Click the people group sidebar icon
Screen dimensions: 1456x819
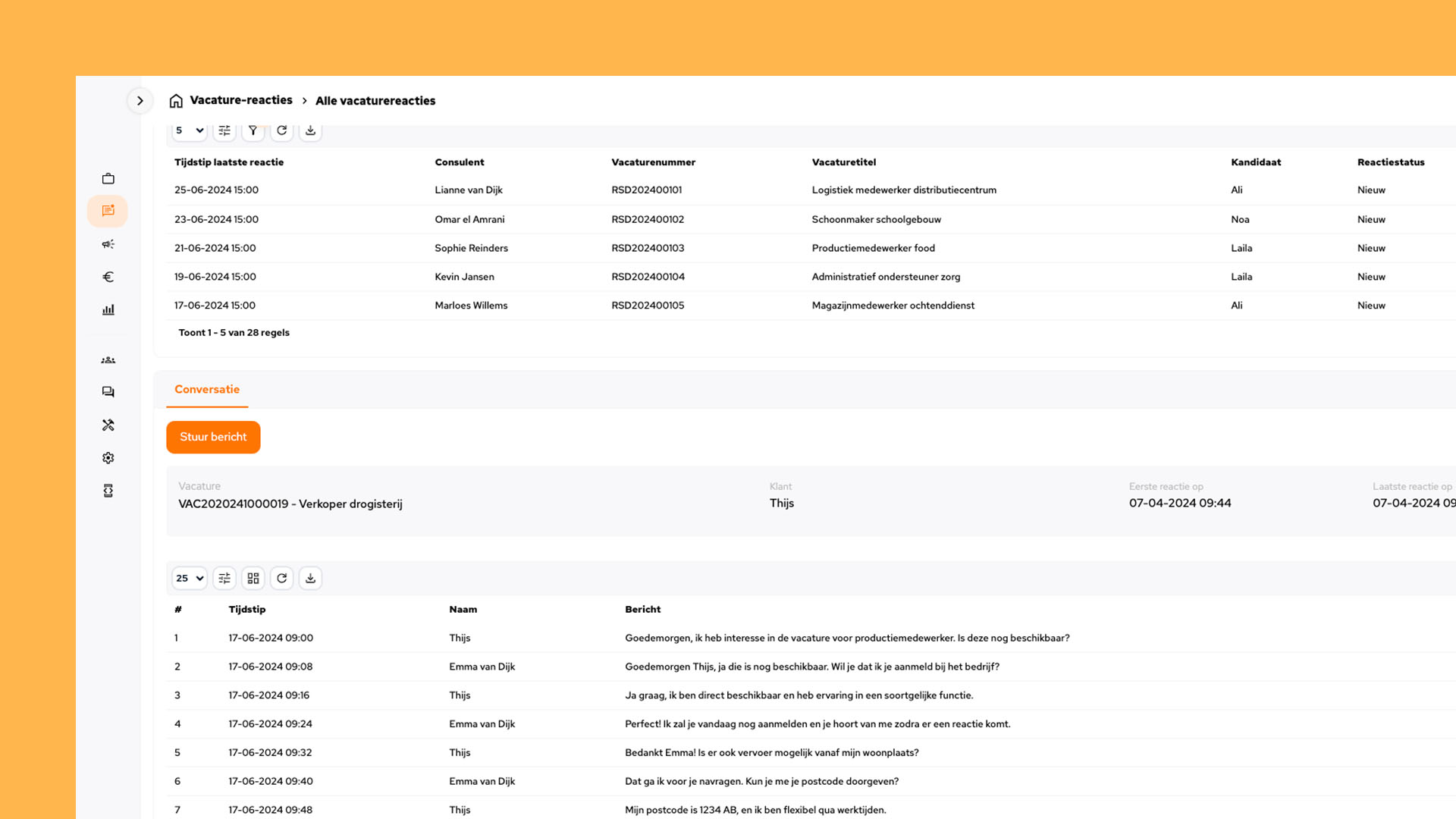[x=108, y=360]
